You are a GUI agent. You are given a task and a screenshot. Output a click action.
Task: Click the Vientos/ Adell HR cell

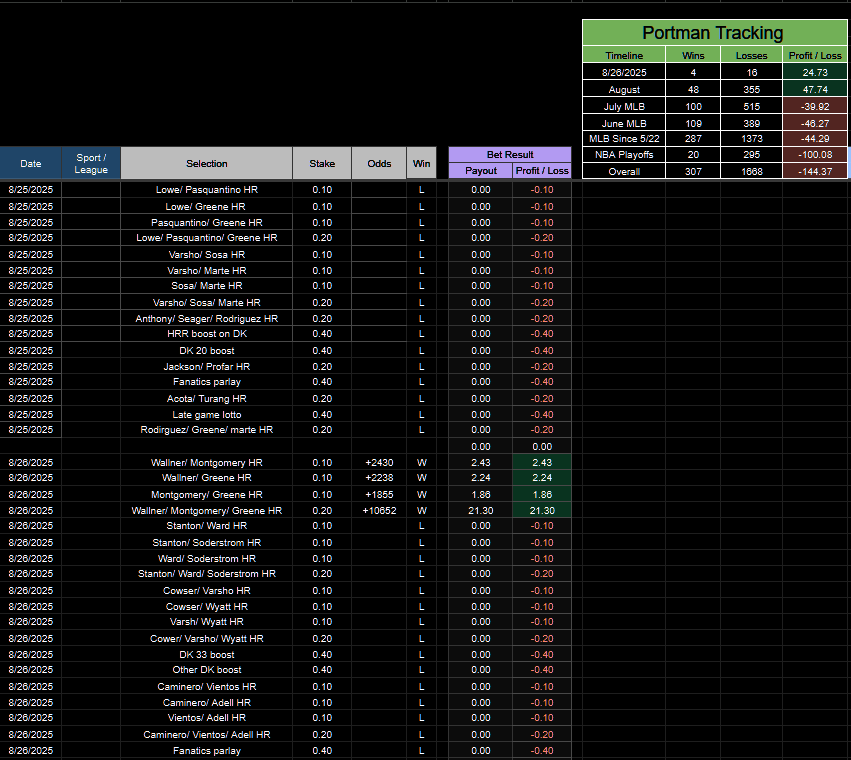coord(207,718)
